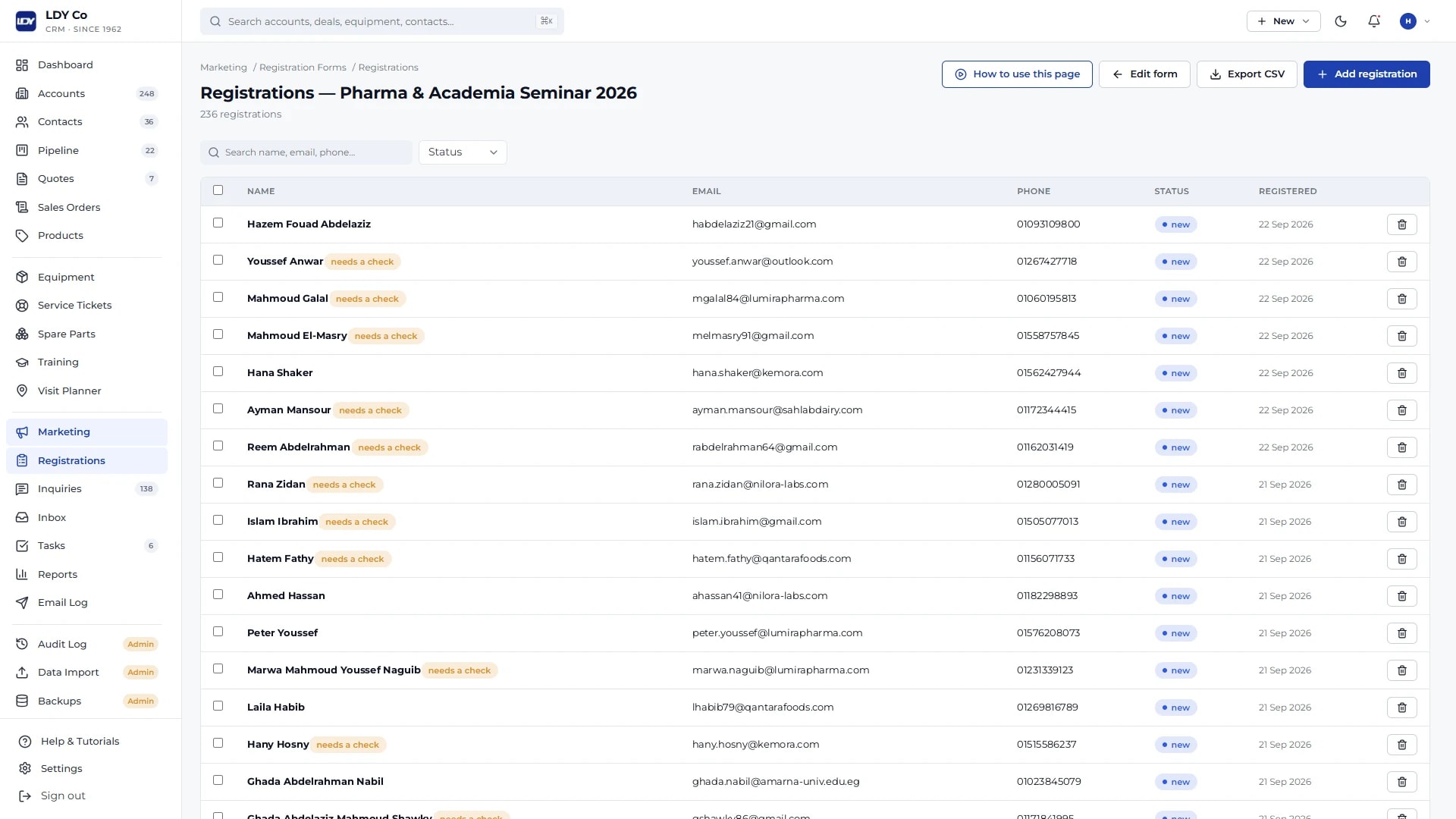Delete Rana Zidan registration
The image size is (1456, 819).
coord(1402,485)
